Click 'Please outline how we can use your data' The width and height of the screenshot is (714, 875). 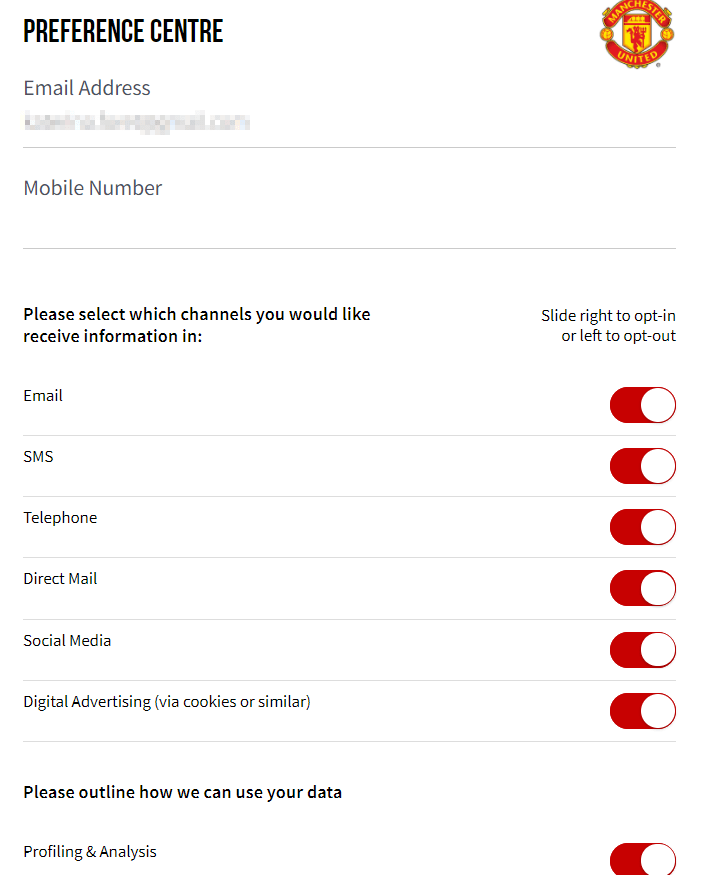(182, 792)
